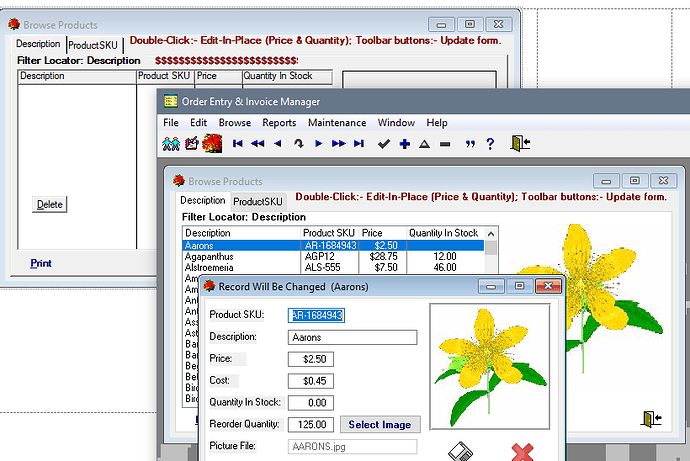690x461 pixels.
Task: Click Quantity In Stock header in background window
Action: tap(287, 76)
